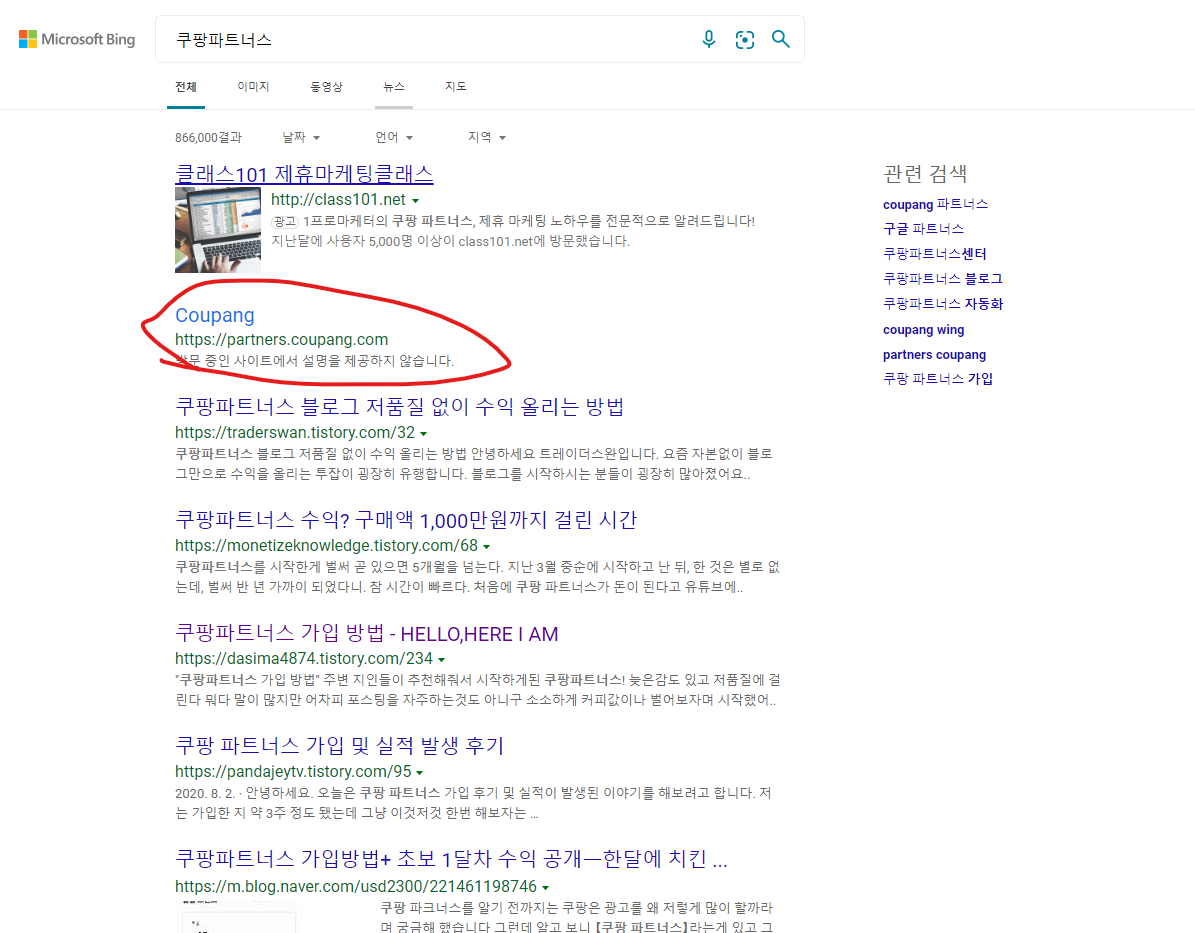
Task: Open the Coupang result title link
Action: coord(215,315)
